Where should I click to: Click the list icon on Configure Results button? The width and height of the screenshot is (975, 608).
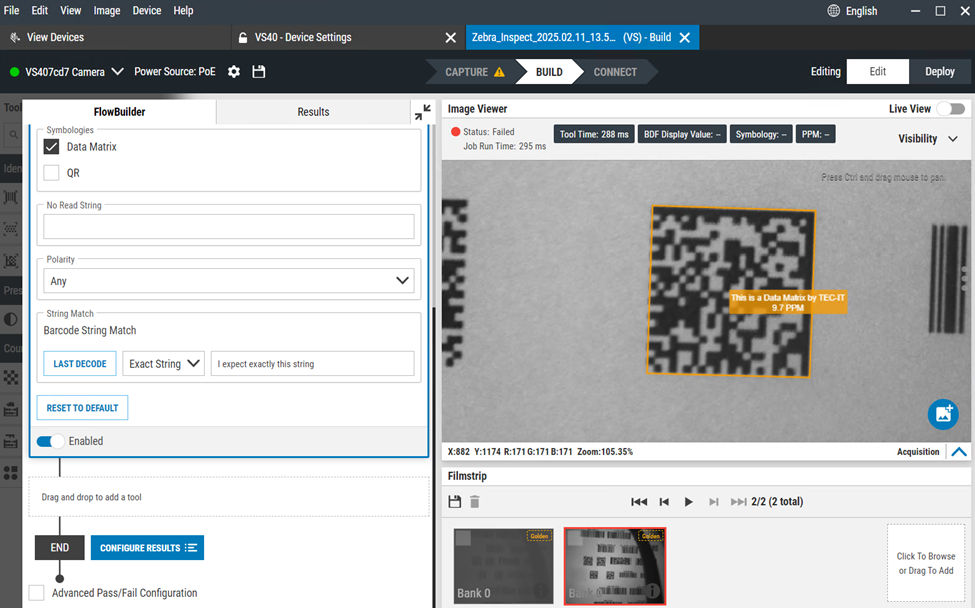[x=191, y=548]
